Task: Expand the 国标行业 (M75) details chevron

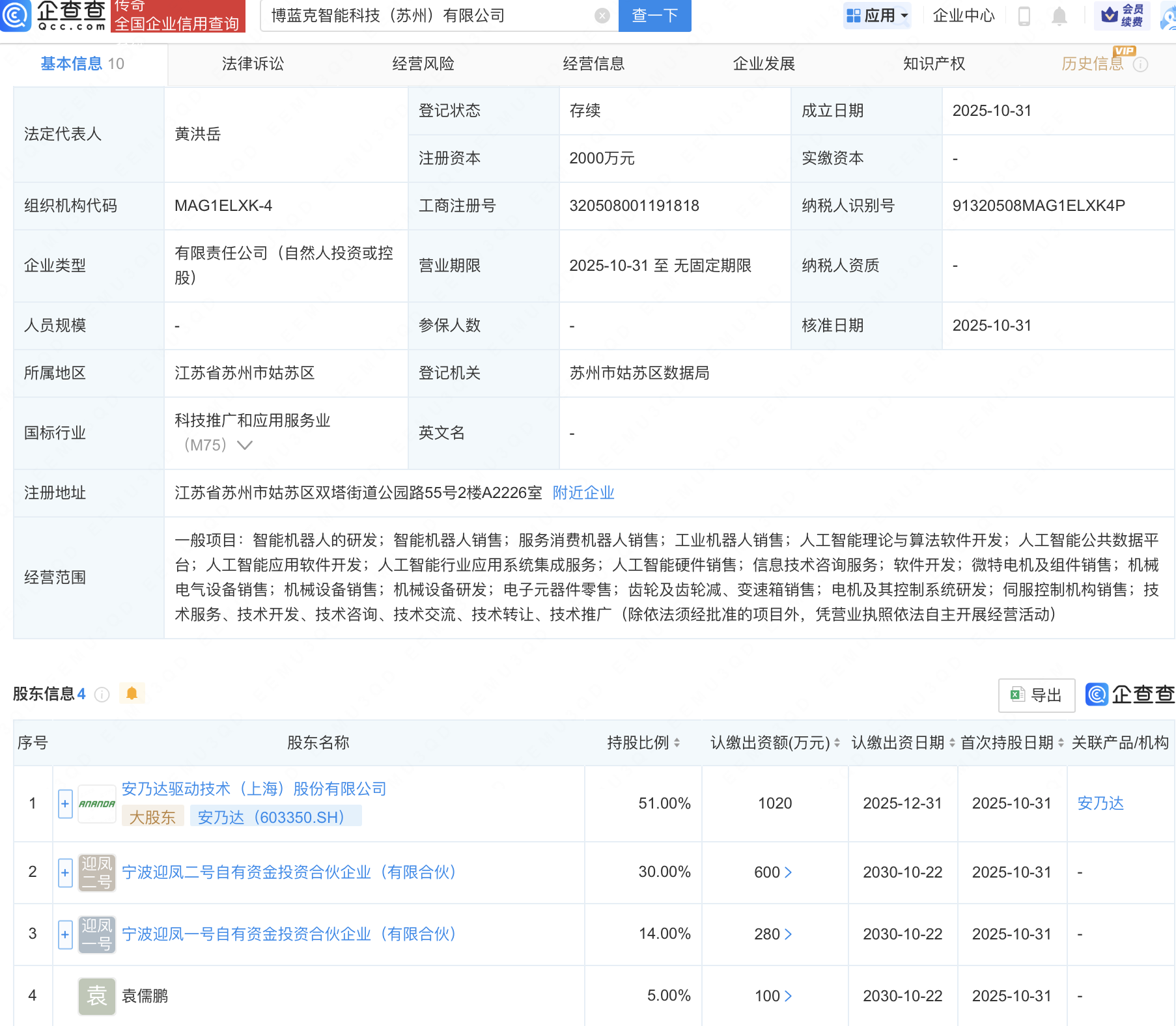Action: (x=245, y=445)
